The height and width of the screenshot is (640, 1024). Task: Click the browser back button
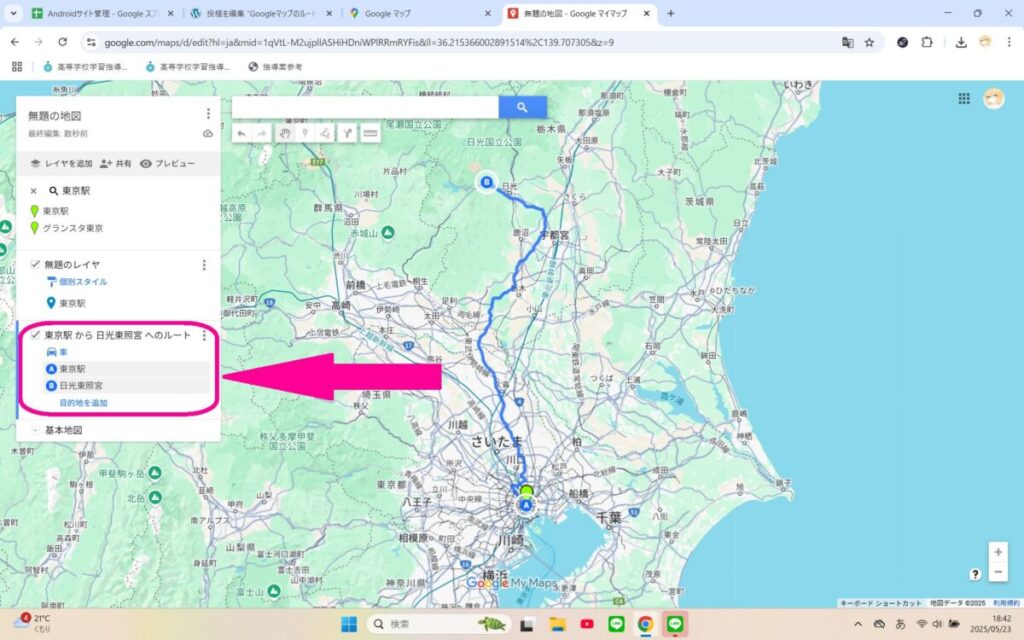(15, 42)
